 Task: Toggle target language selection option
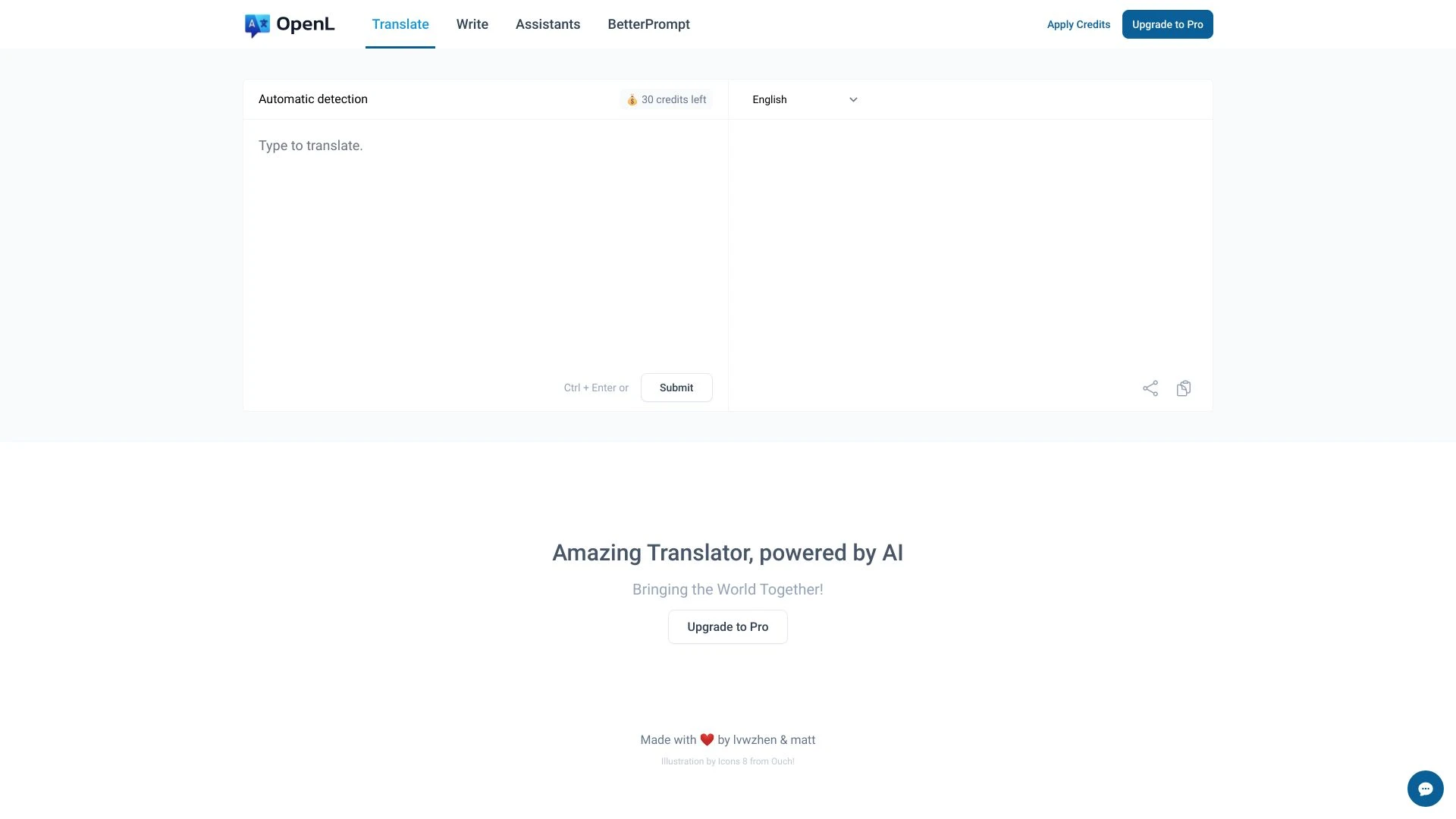(x=853, y=99)
